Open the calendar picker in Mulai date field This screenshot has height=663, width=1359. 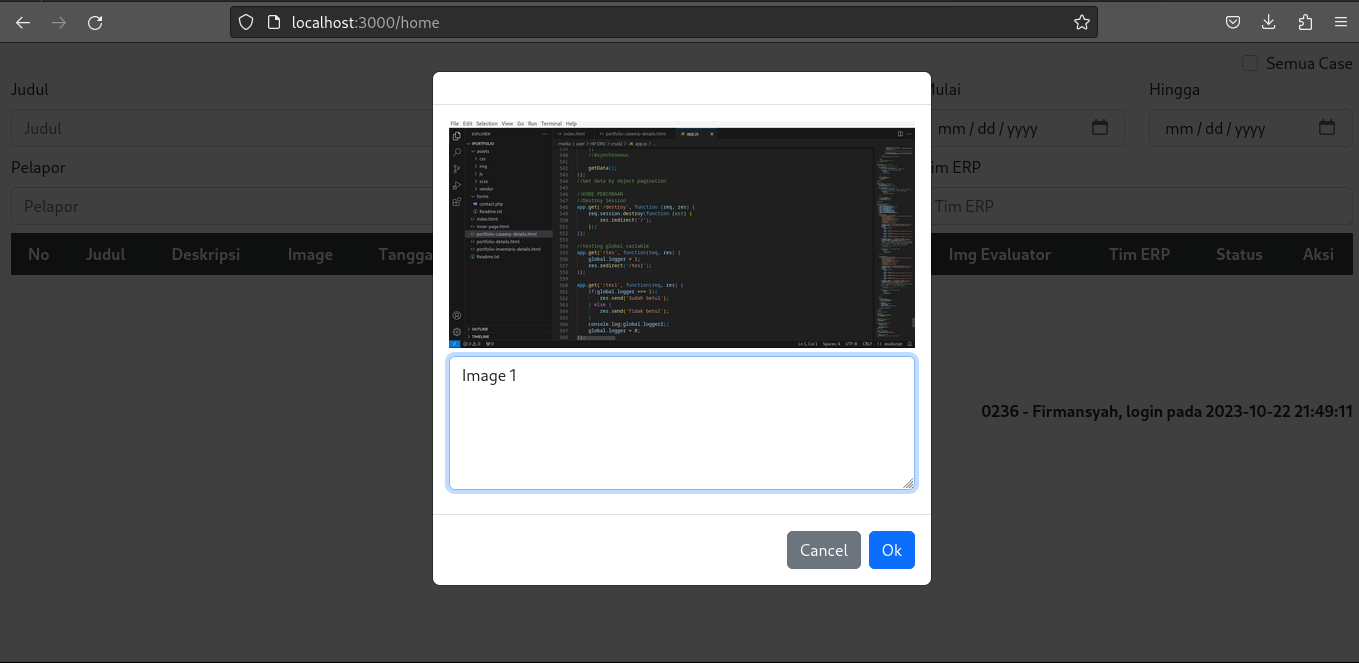coord(1100,128)
